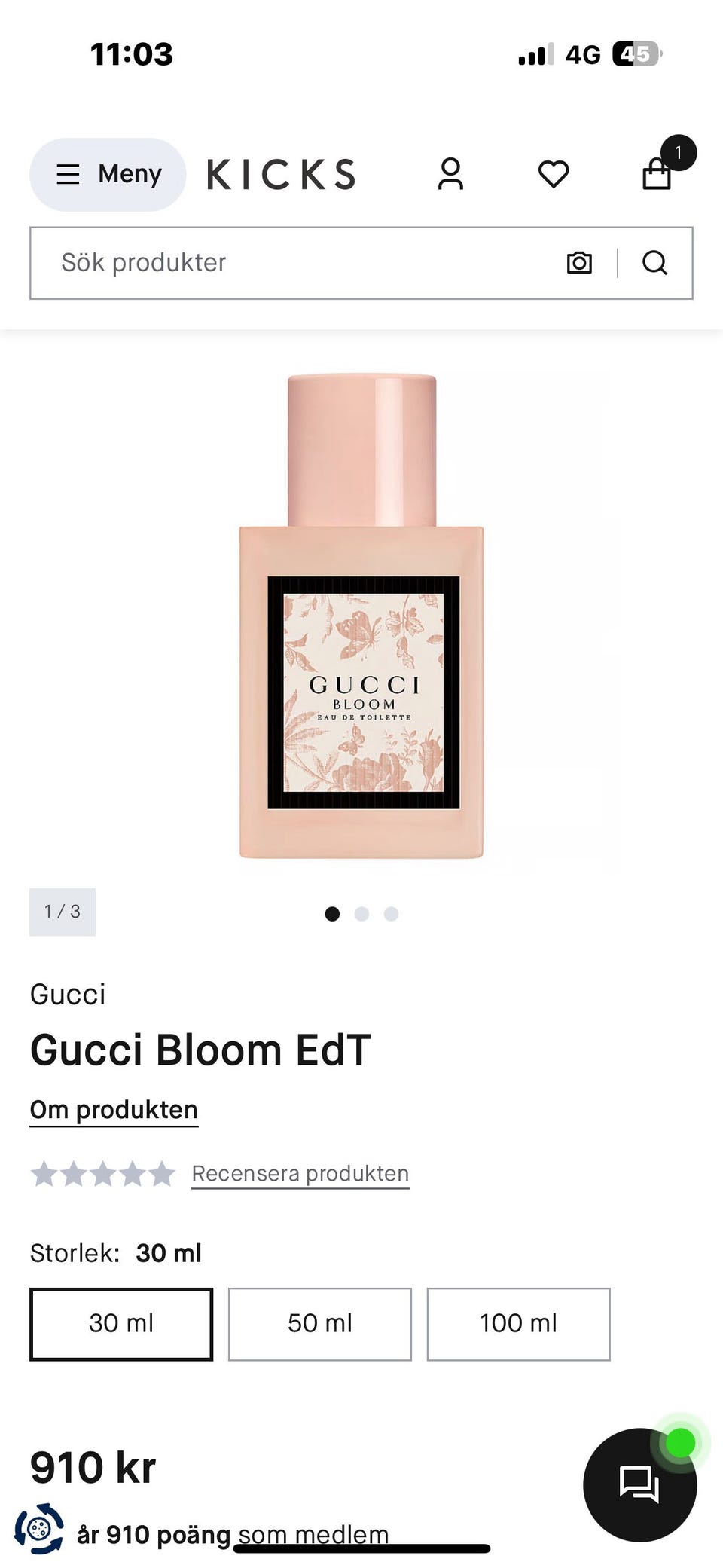Select the 50 ml size option
The height and width of the screenshot is (1568, 723).
[320, 1324]
